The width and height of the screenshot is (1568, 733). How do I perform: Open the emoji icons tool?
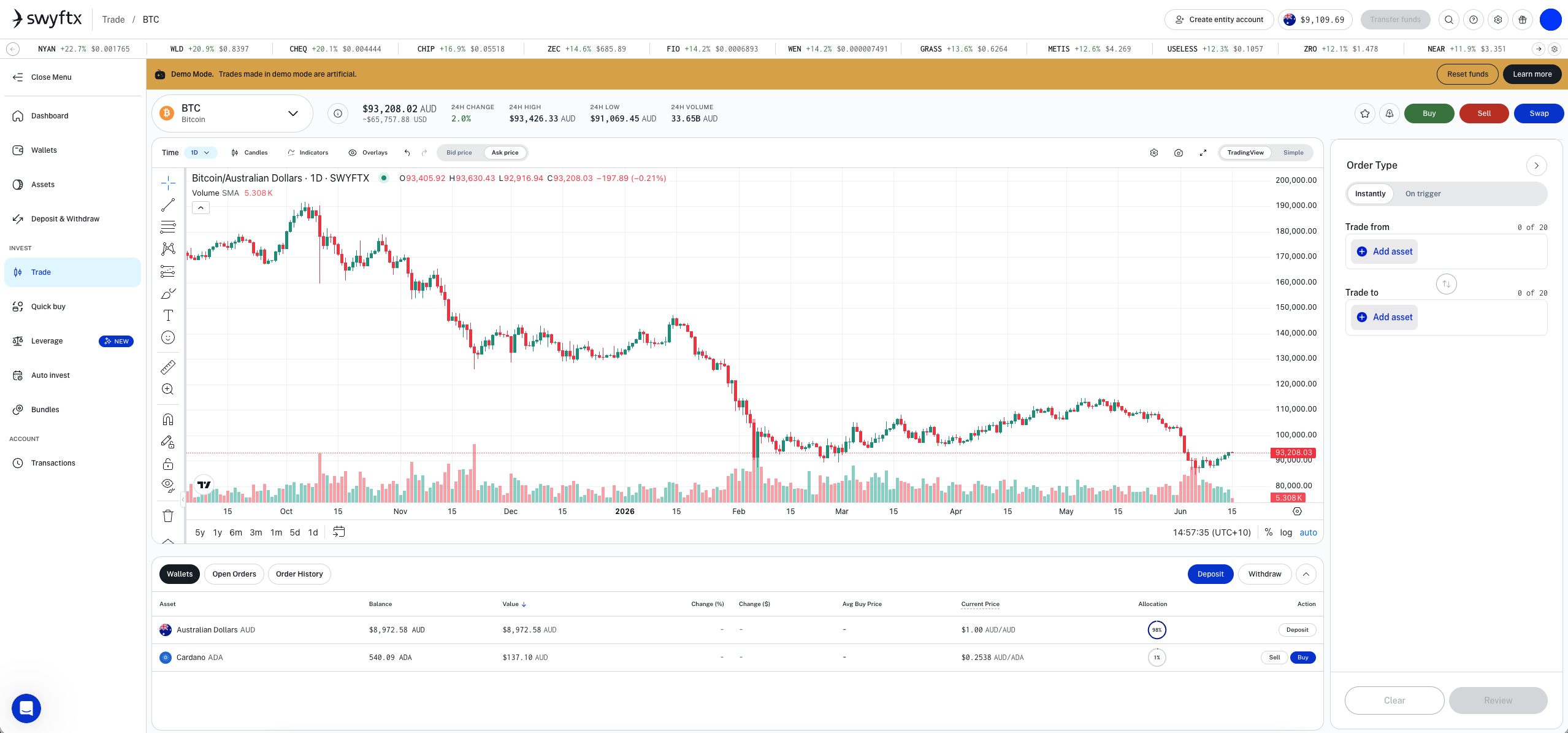(x=168, y=337)
